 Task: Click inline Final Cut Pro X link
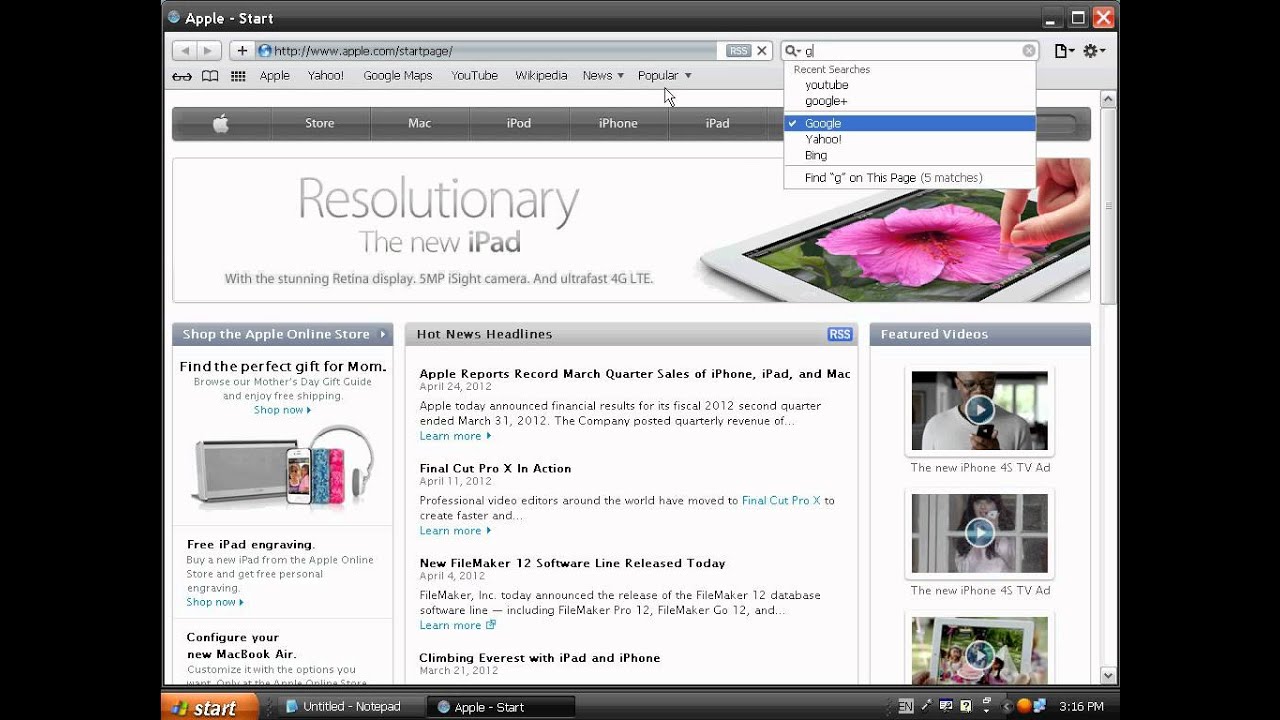tap(781, 500)
